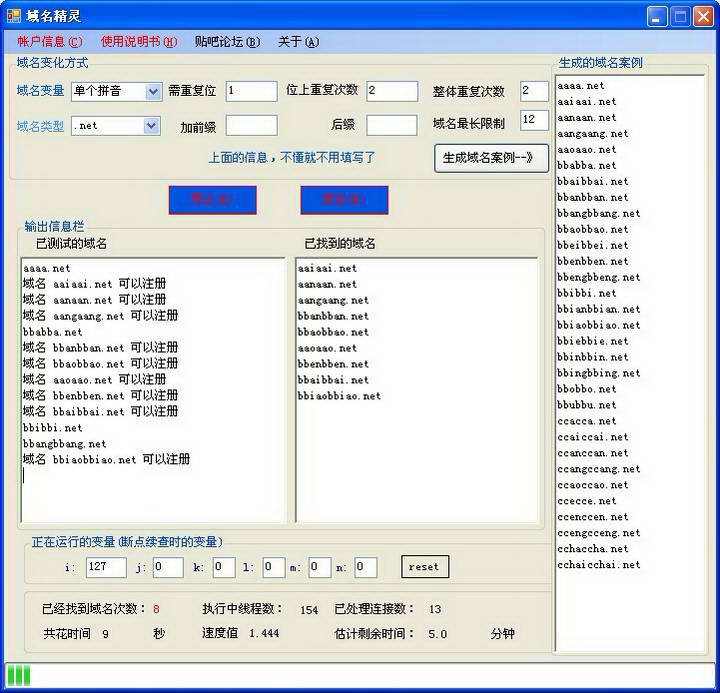This screenshot has width=720, height=693.
Task: Select ccecce.net in generated domain list
Action: tap(586, 501)
